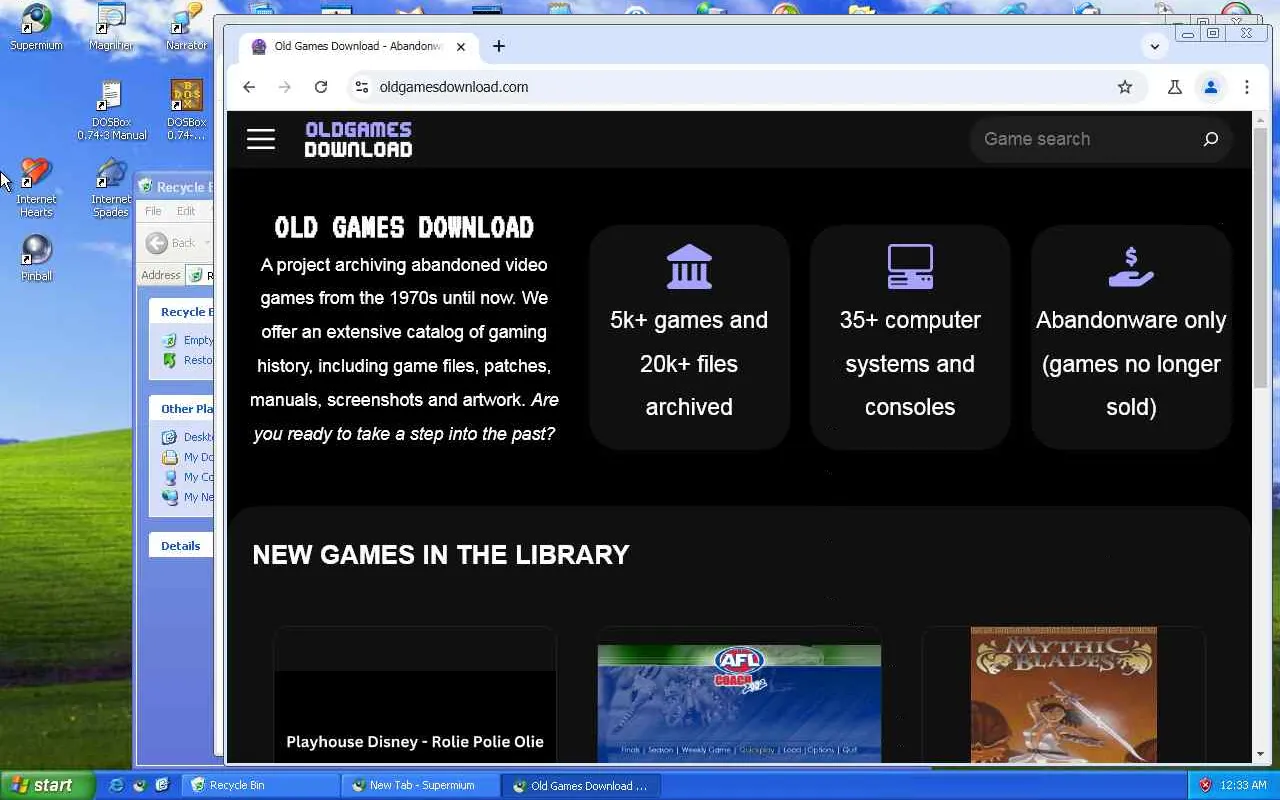Click the Address field in Recycle Bin window
1280x800 pixels.
point(199,275)
